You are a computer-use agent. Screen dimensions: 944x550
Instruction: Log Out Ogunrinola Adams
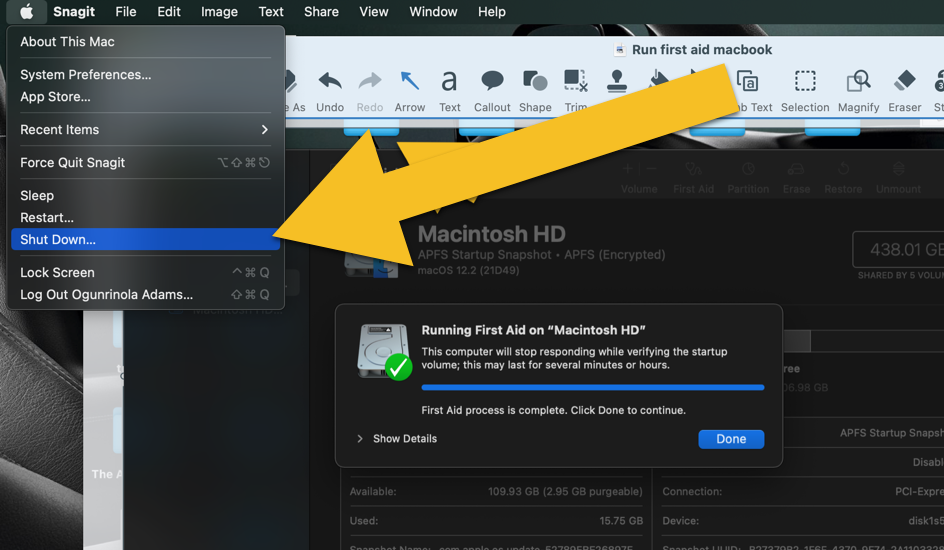tap(145, 294)
